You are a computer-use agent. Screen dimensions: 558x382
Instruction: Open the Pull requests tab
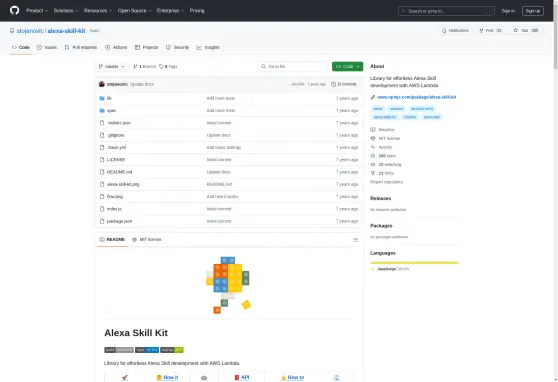click(x=81, y=47)
